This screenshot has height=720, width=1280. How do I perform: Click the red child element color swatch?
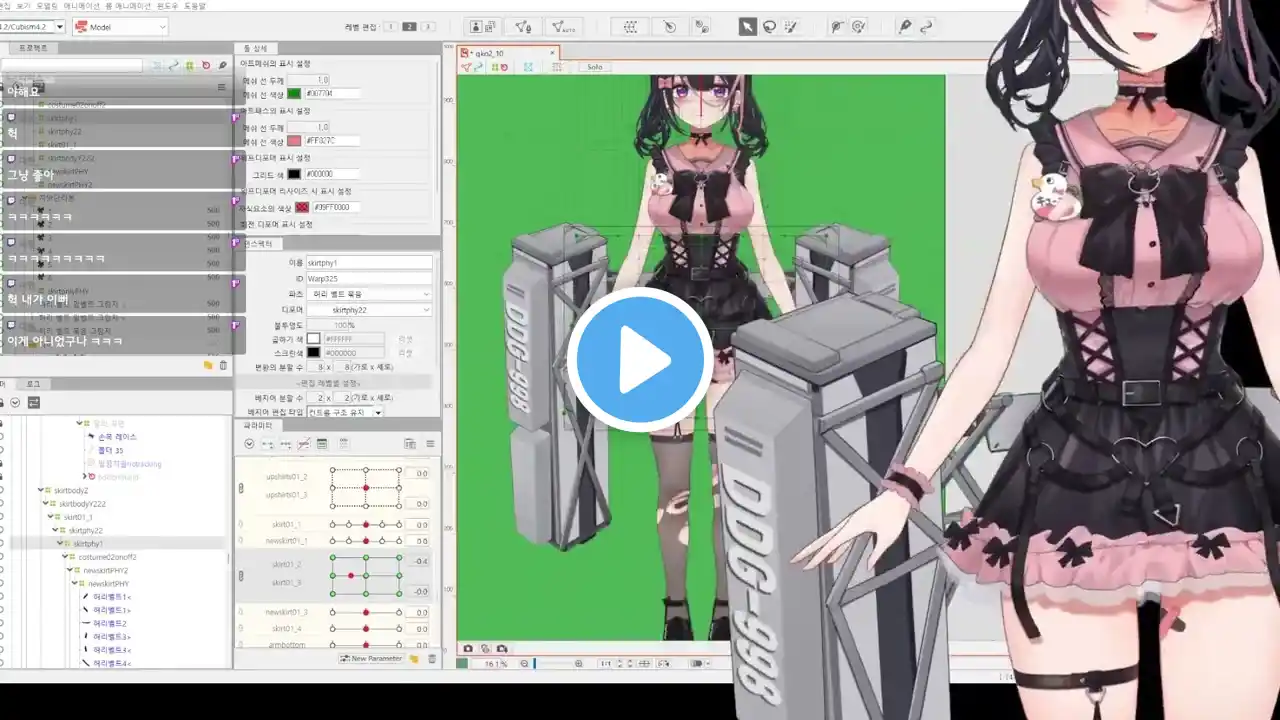[302, 207]
